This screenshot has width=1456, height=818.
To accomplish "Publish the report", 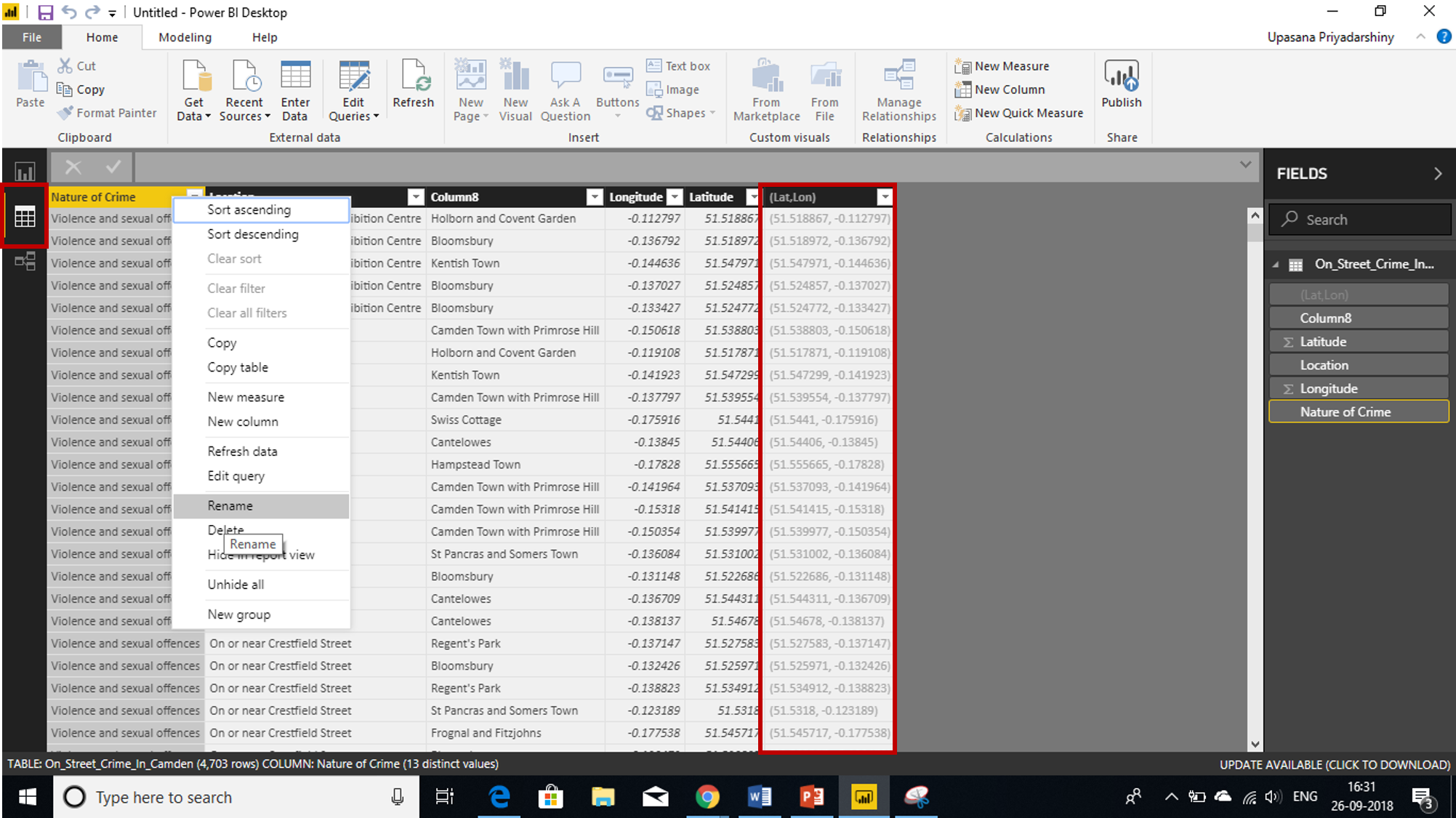I will point(1122,85).
